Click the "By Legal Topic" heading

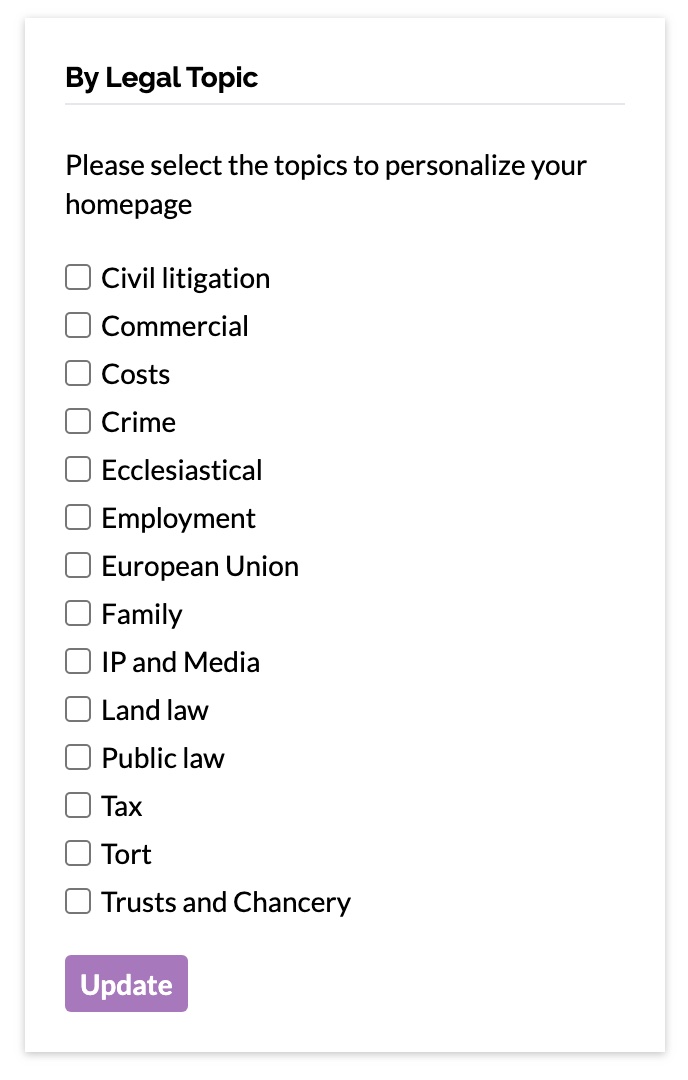click(x=162, y=78)
